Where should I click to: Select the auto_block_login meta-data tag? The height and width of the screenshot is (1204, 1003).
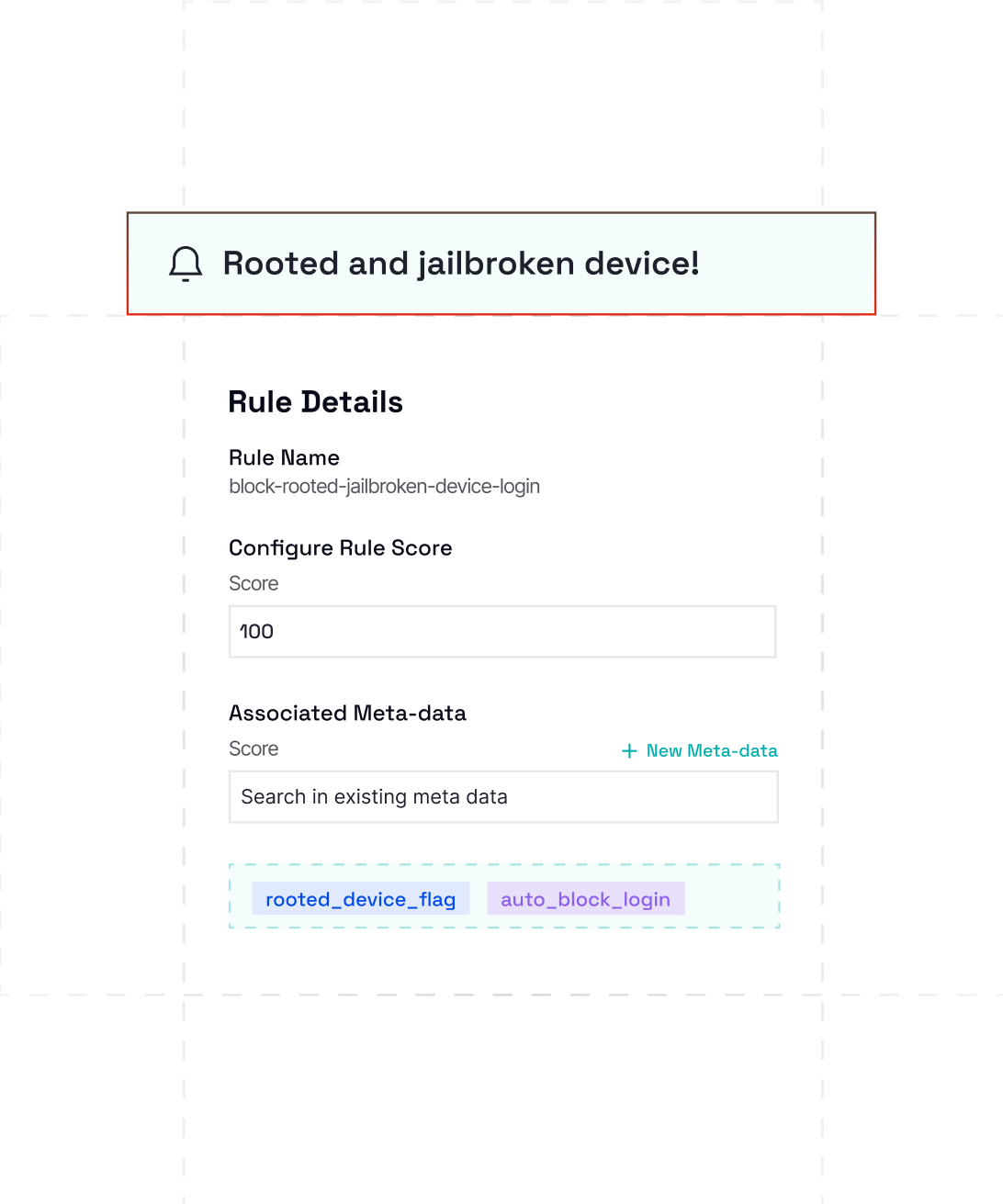(586, 898)
